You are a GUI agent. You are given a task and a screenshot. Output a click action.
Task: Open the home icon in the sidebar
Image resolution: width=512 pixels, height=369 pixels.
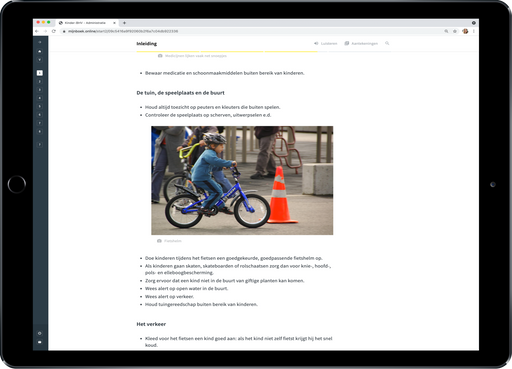[x=40, y=51]
